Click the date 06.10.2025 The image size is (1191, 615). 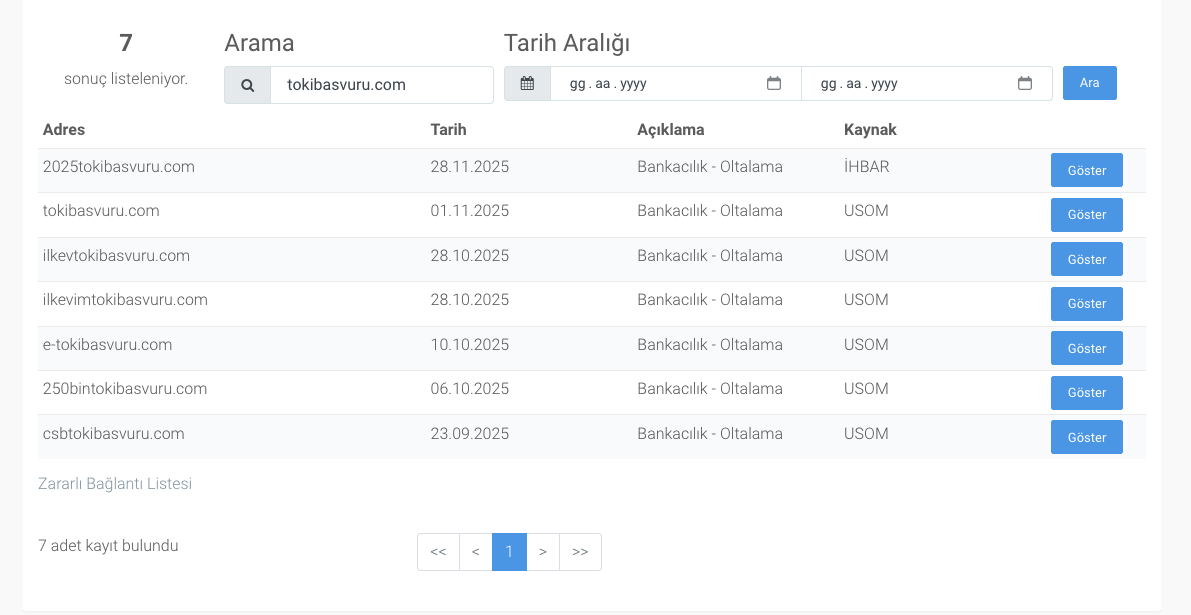[x=469, y=389]
